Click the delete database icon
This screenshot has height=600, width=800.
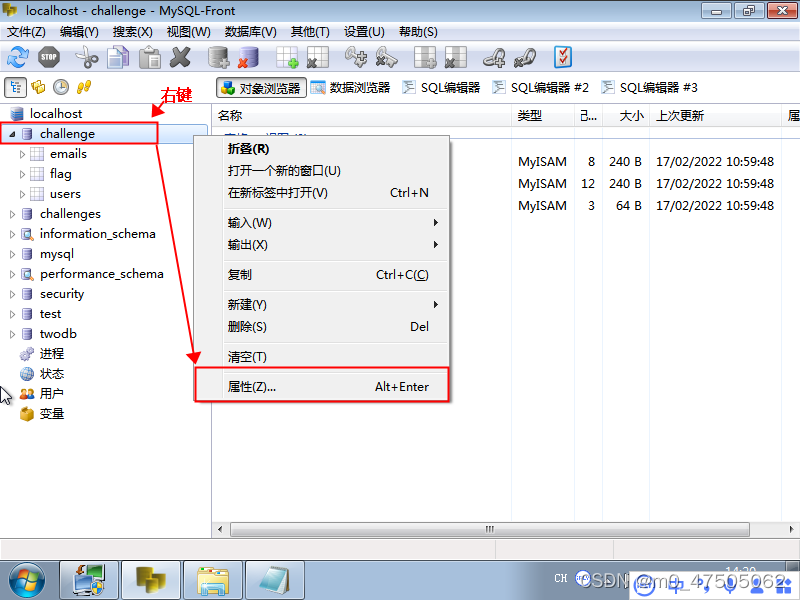249,57
